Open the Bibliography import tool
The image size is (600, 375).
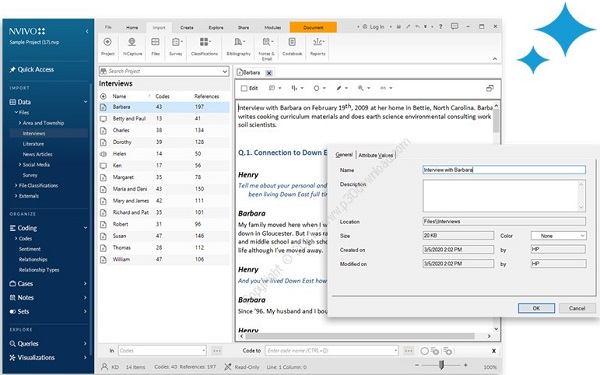[239, 42]
